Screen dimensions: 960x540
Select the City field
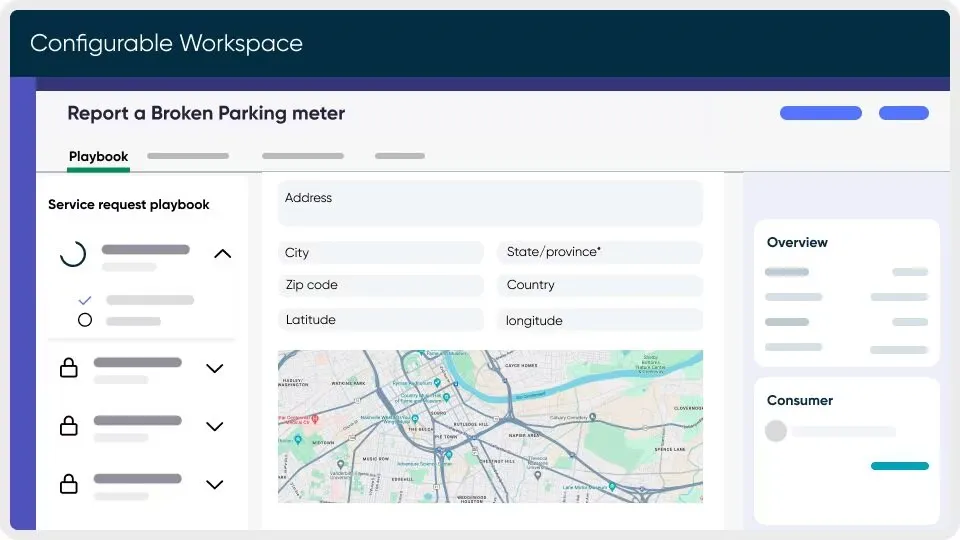pos(380,253)
